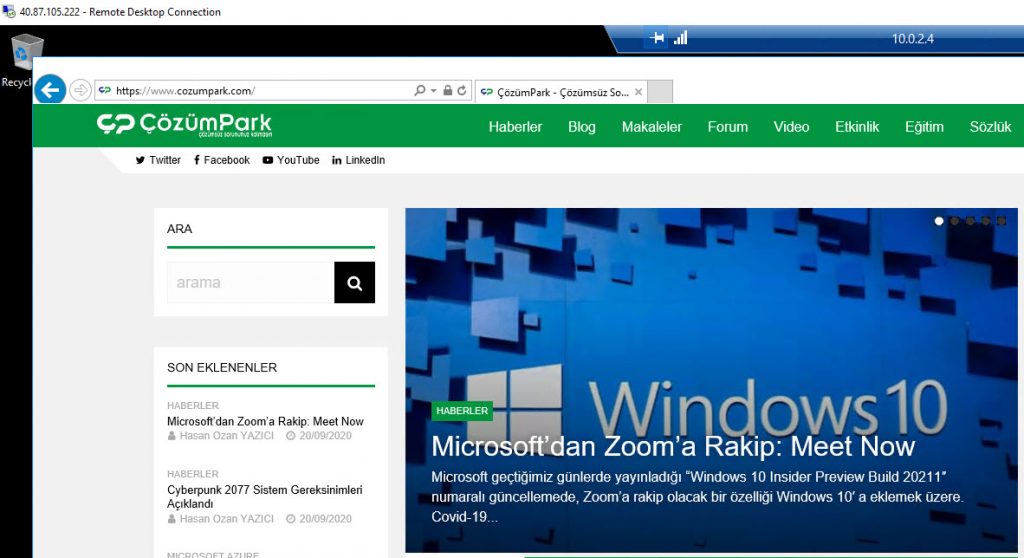The height and width of the screenshot is (558, 1024).
Task: Click the black search magnifier button
Action: click(x=355, y=282)
